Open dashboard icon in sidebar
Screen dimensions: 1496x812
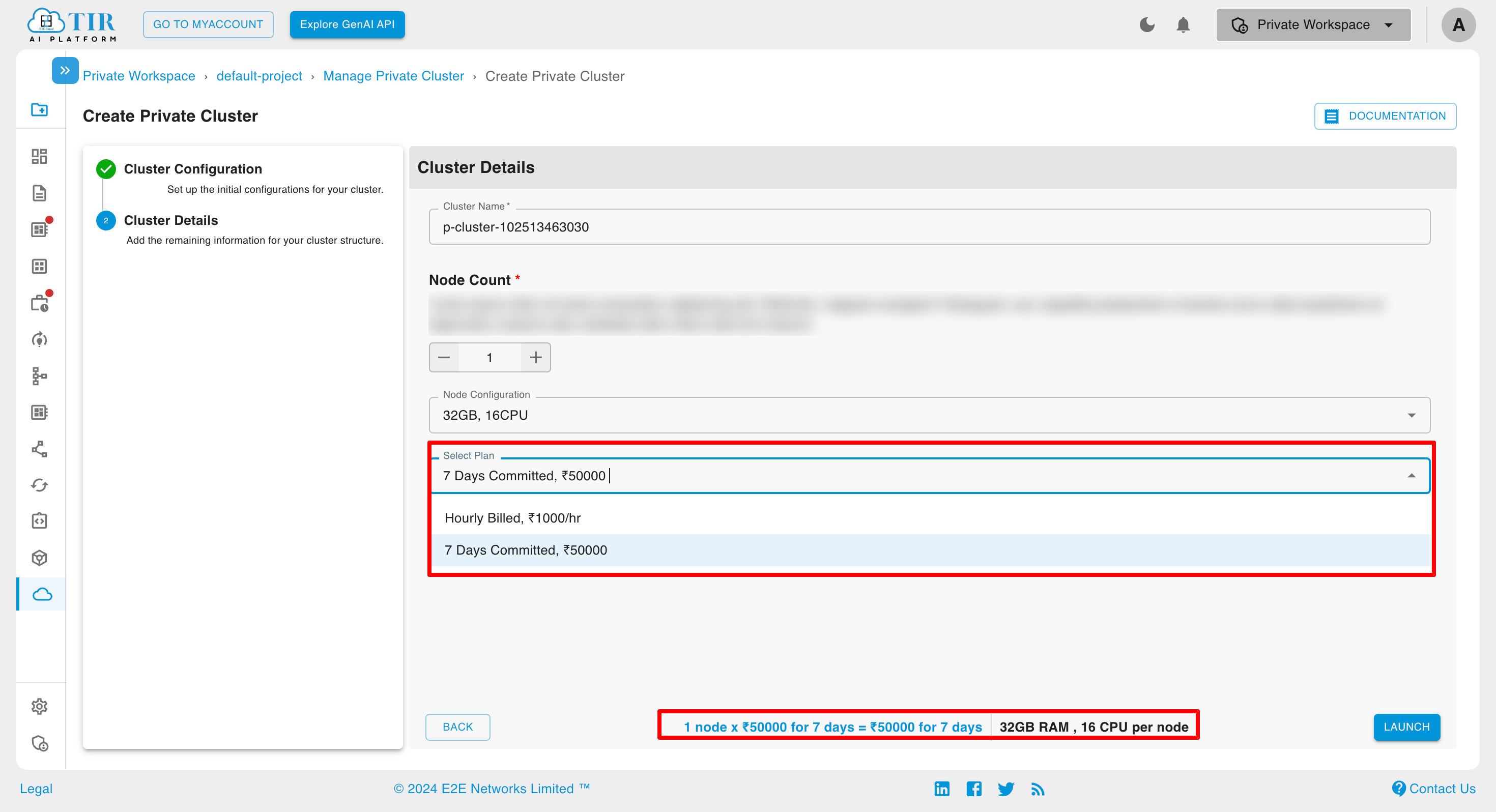coord(40,156)
